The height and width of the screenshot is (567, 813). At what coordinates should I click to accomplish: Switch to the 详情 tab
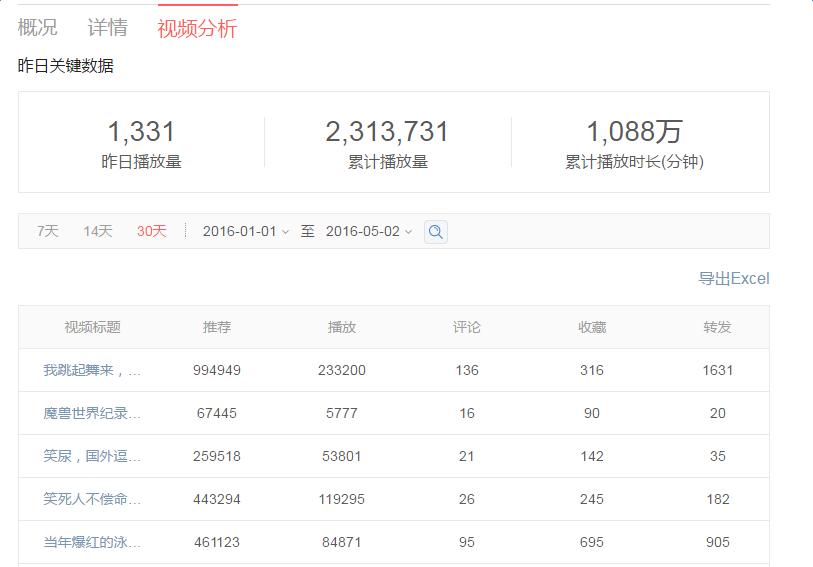pos(107,27)
